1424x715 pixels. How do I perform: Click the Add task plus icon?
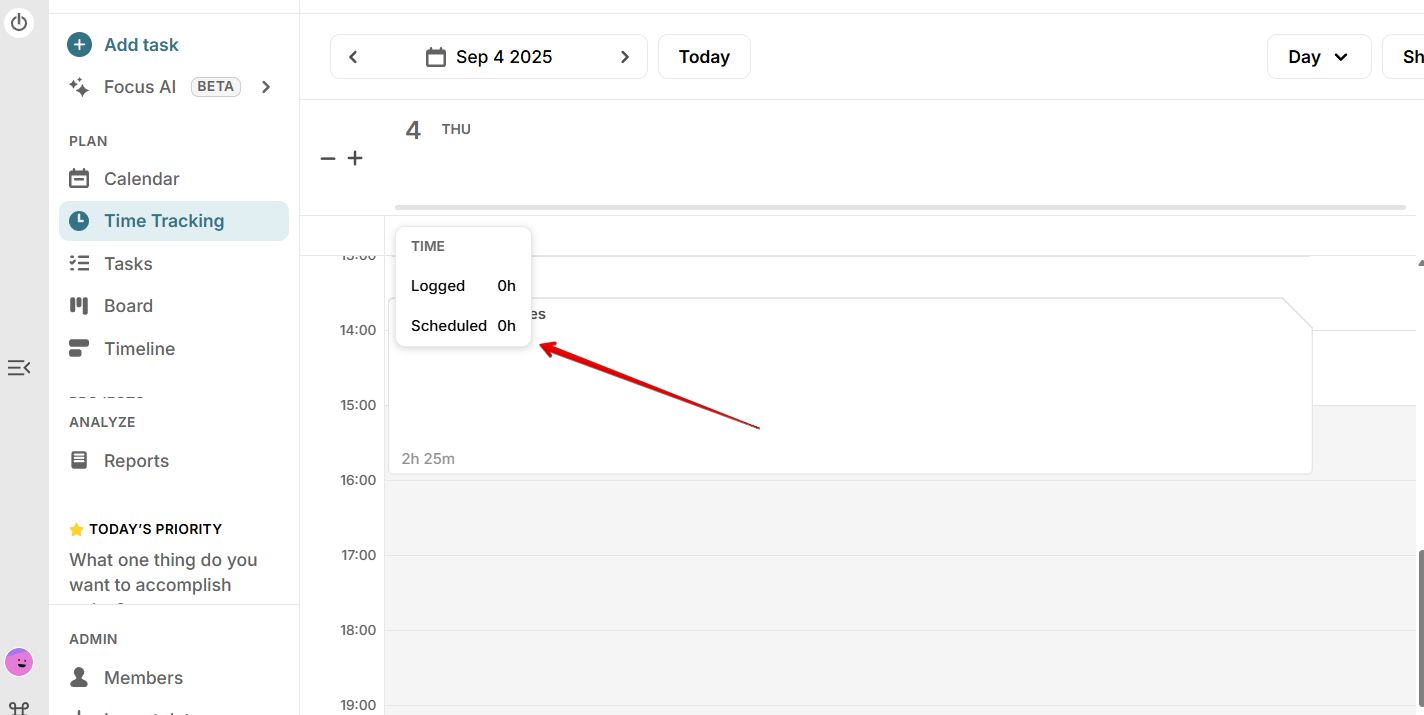pyautogui.click(x=79, y=45)
